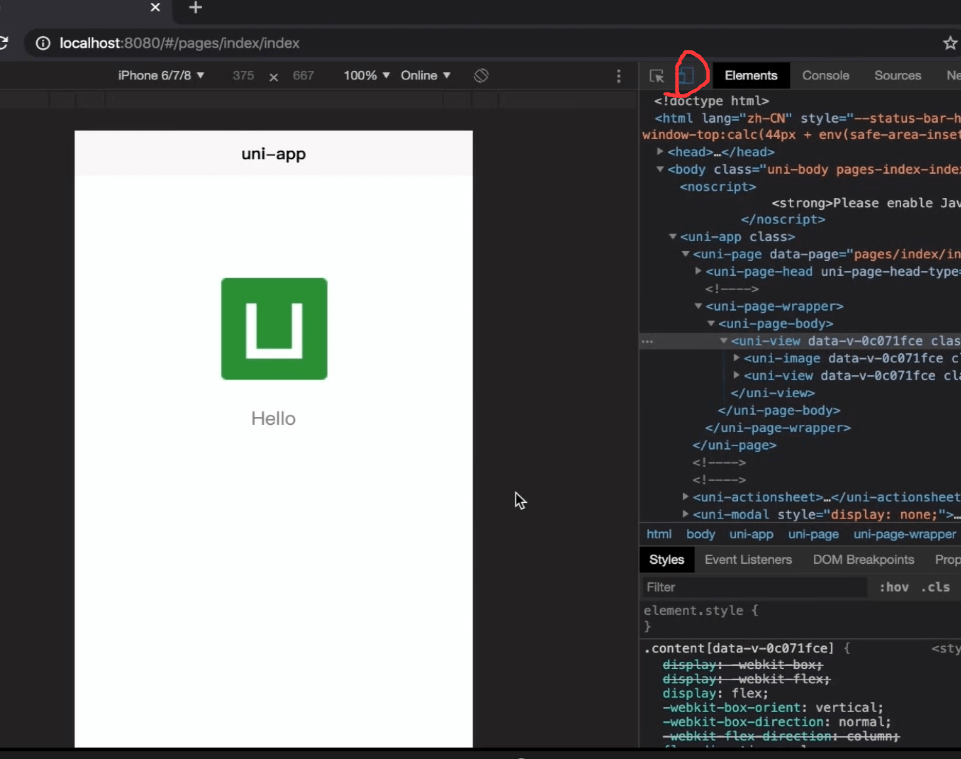Screen dimensions: 961x759
Task: Toggle the .cls class editor button
Action: [935, 587]
